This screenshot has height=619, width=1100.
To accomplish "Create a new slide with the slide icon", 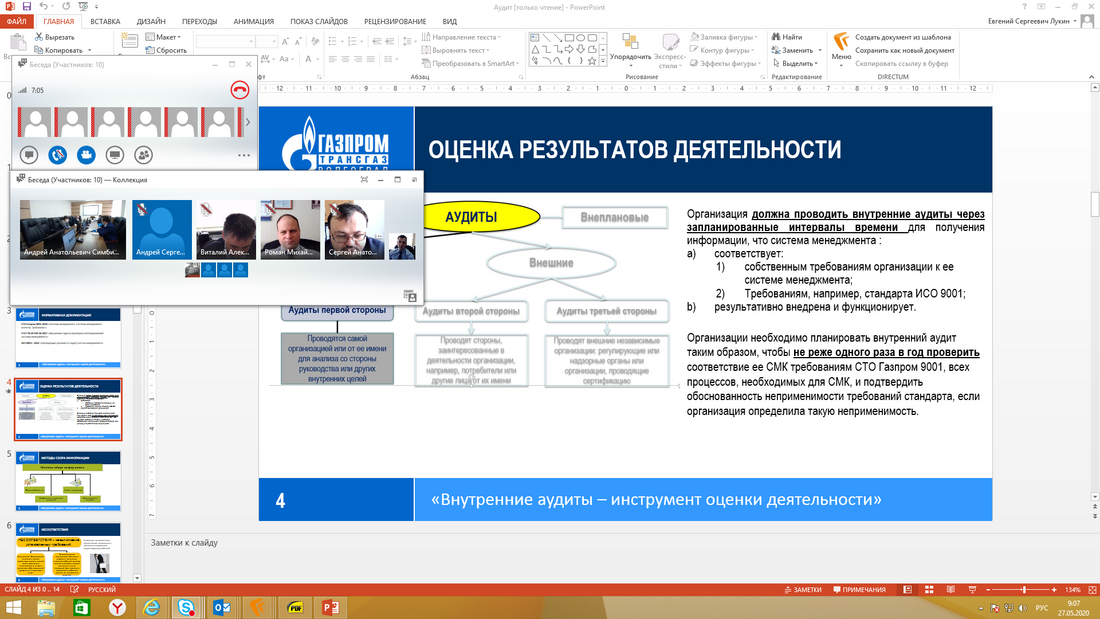I will [x=129, y=39].
